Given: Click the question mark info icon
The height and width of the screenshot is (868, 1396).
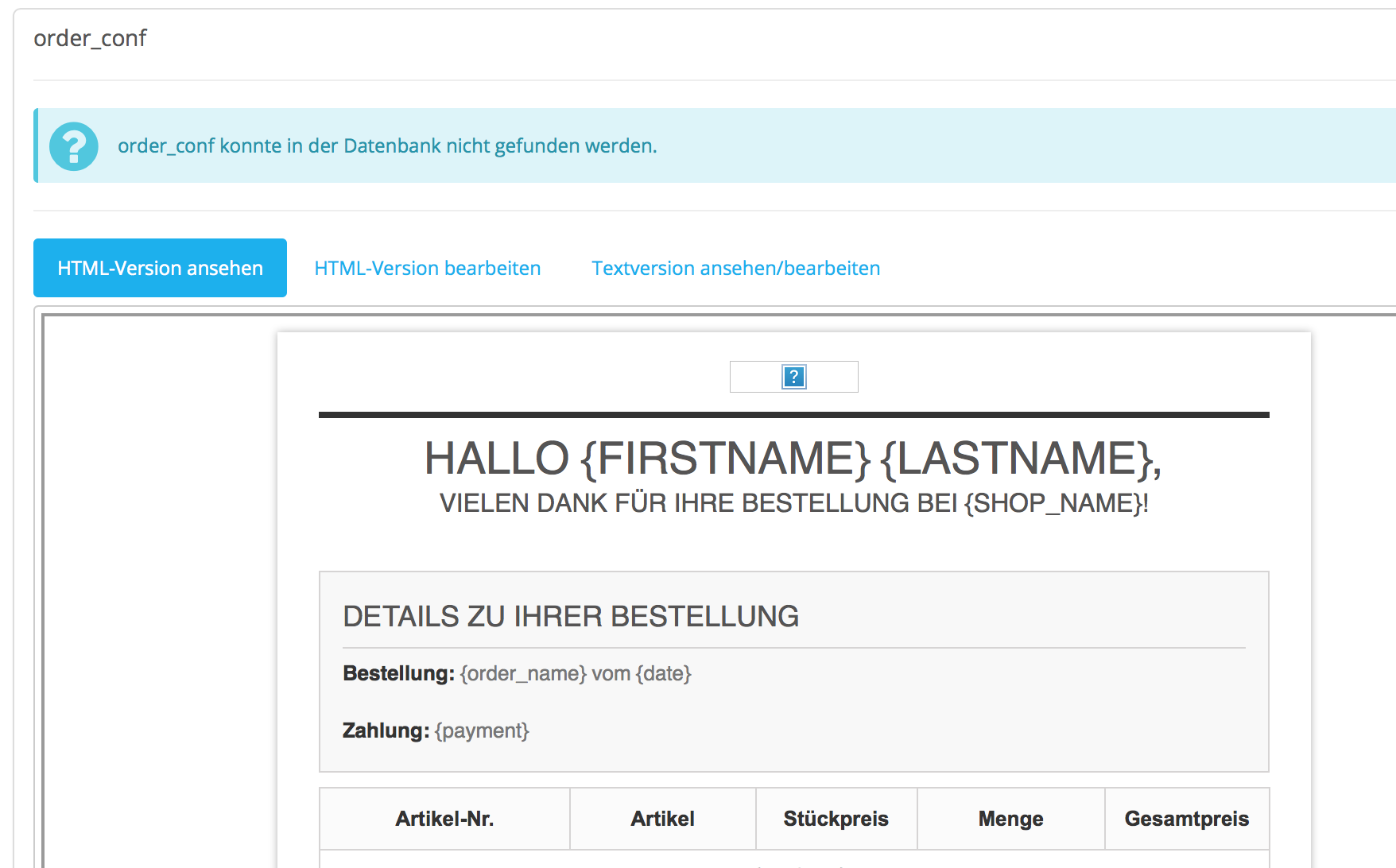Looking at the screenshot, I should point(74,146).
